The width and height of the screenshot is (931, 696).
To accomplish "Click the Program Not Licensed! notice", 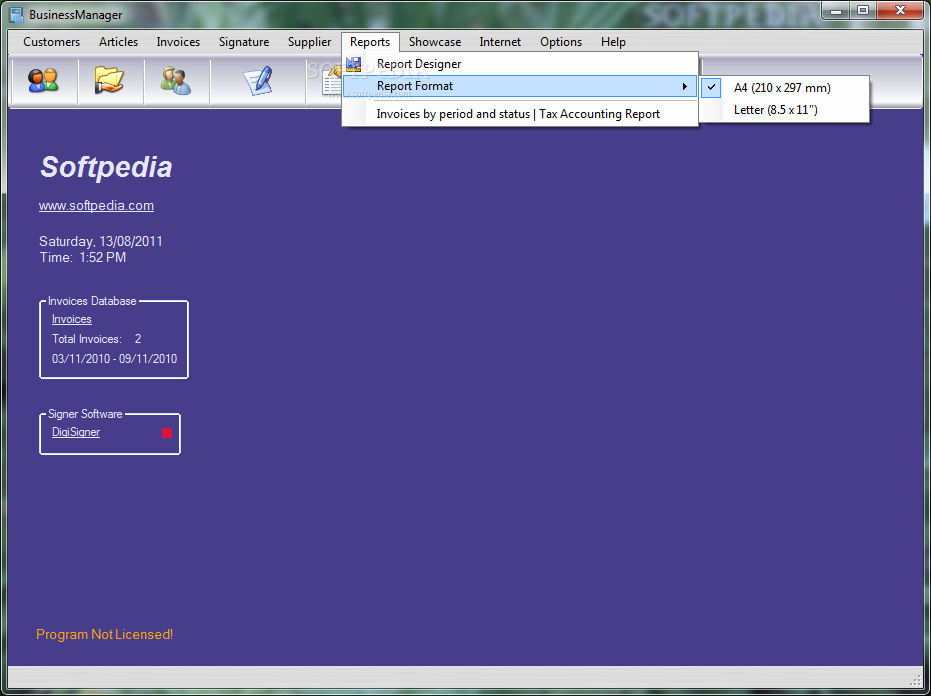I will (104, 634).
